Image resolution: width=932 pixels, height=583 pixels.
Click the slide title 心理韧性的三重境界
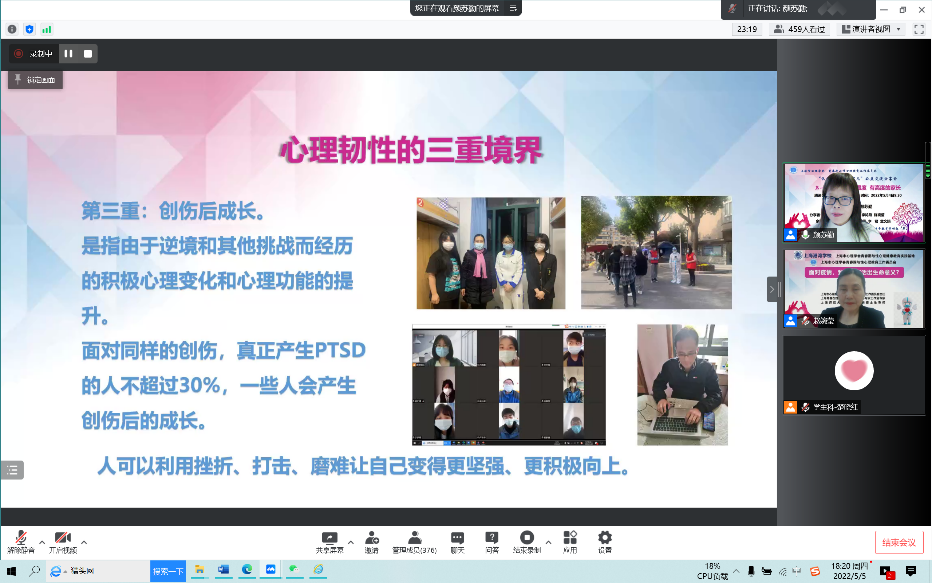click(x=411, y=150)
